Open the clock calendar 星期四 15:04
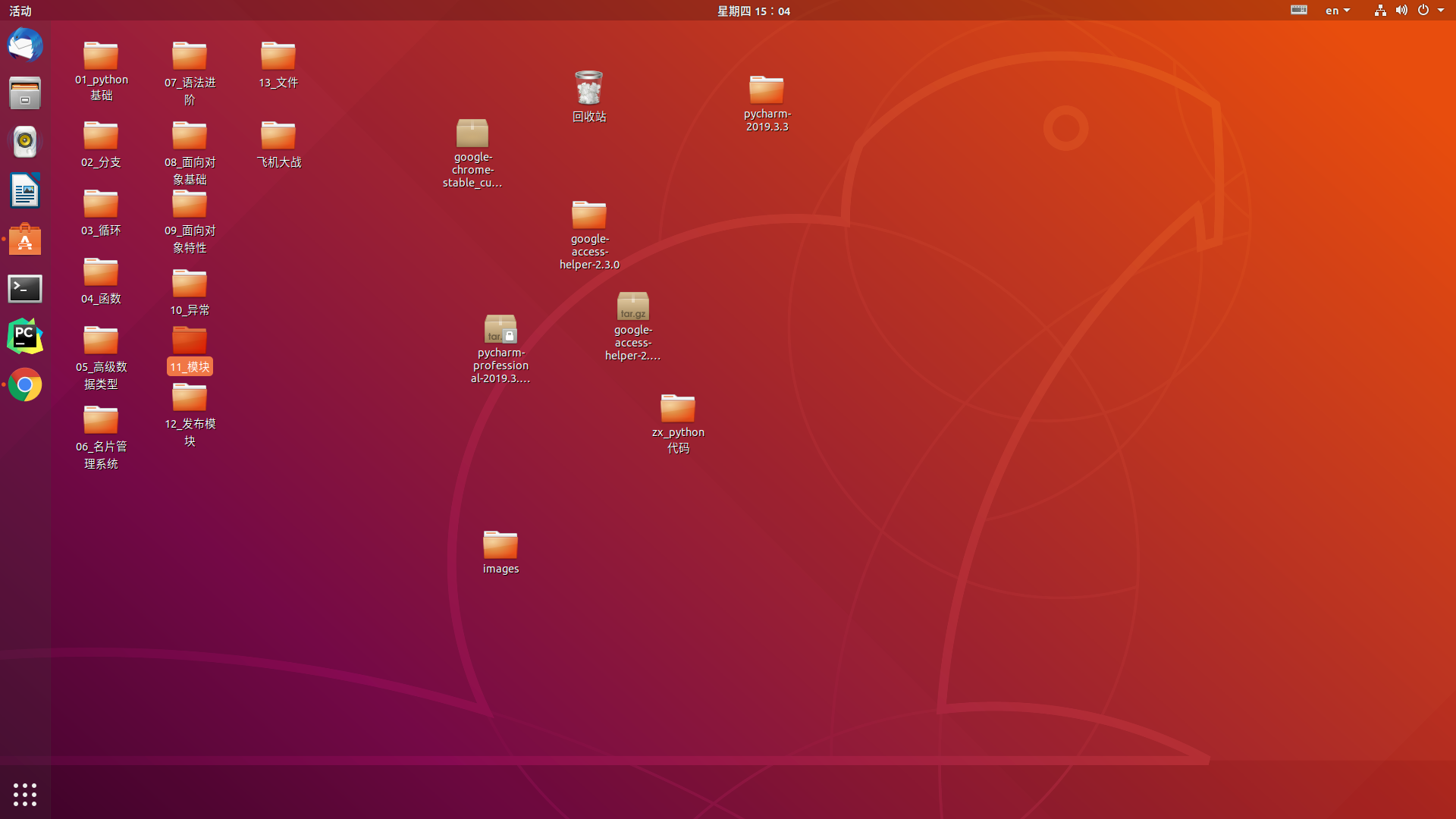The width and height of the screenshot is (1456, 819). (754, 11)
